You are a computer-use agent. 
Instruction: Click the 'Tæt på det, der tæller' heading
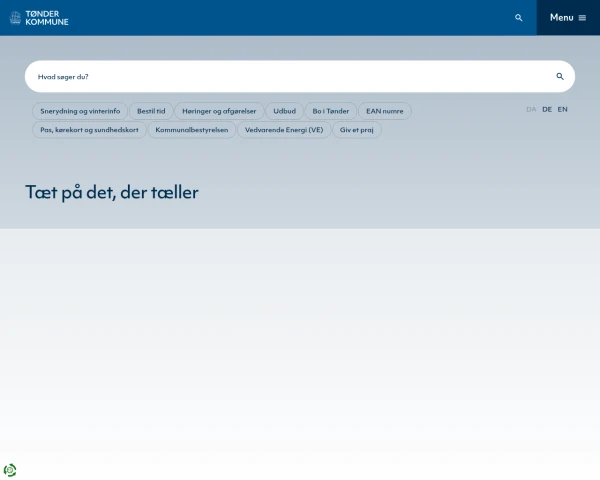point(112,192)
